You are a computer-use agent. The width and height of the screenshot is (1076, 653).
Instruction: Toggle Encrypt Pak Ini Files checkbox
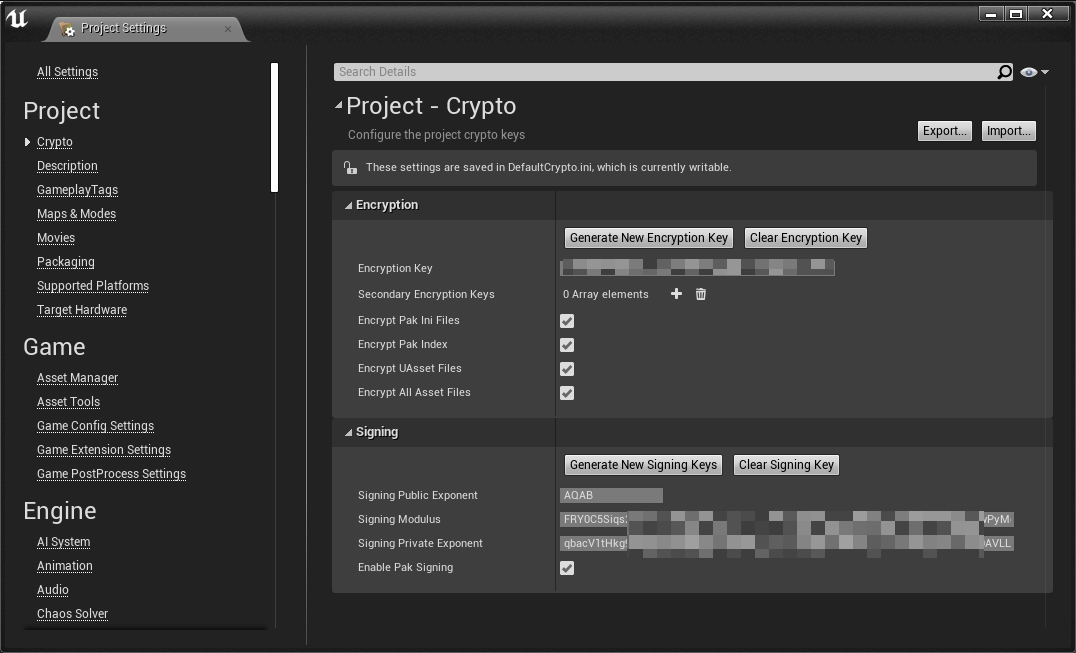click(x=567, y=321)
